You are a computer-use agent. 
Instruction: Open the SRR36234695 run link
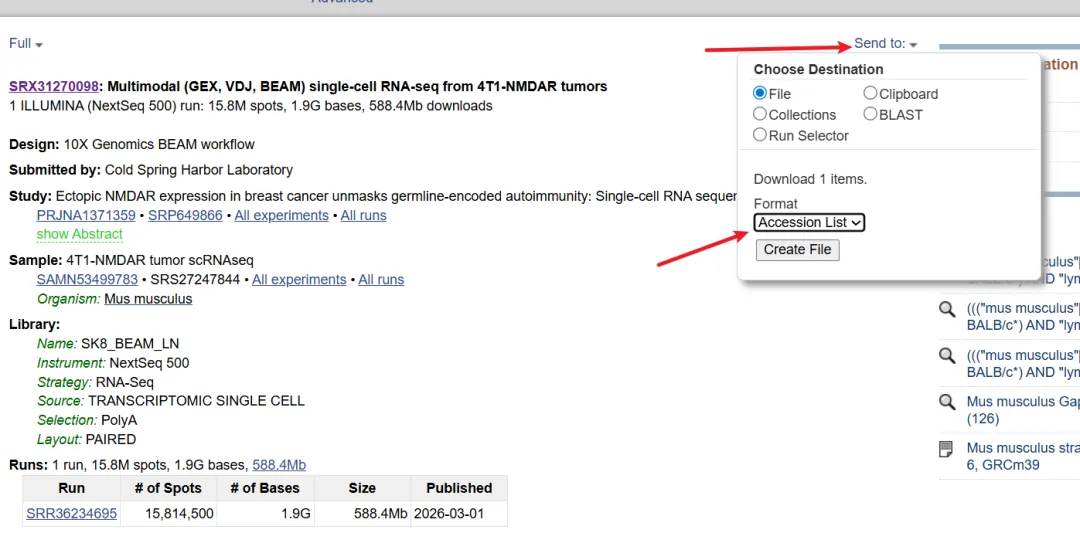(x=72, y=514)
